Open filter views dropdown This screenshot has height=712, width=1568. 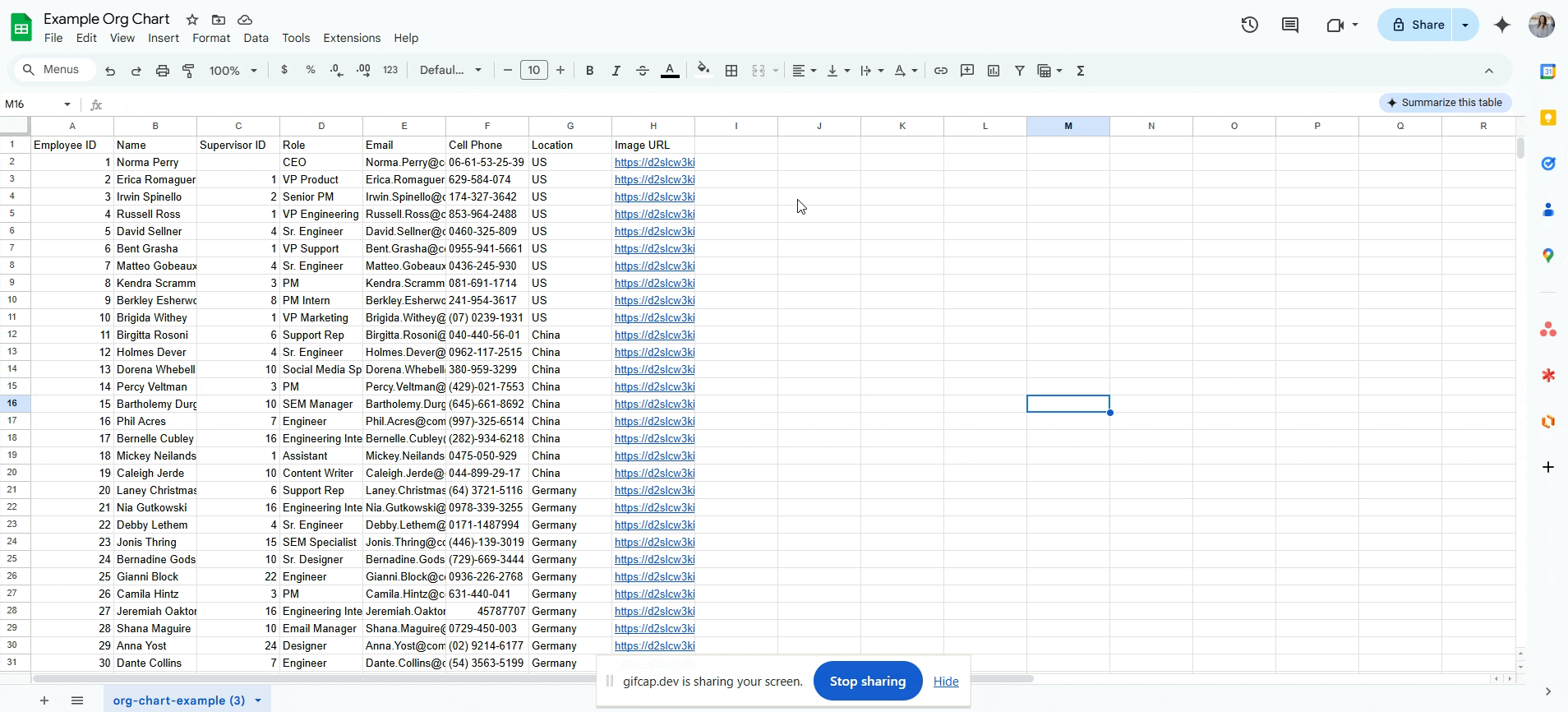tap(1050, 71)
